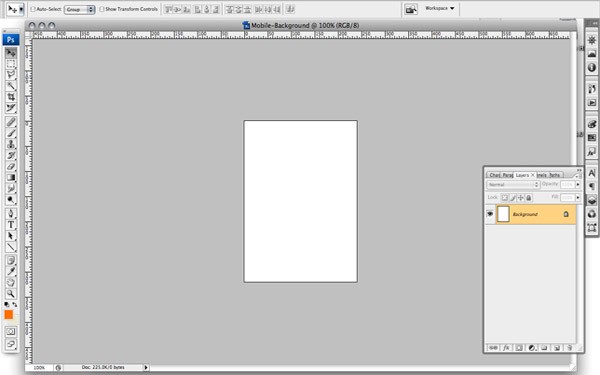
Task: Select the Type tool
Action: [x=11, y=225]
